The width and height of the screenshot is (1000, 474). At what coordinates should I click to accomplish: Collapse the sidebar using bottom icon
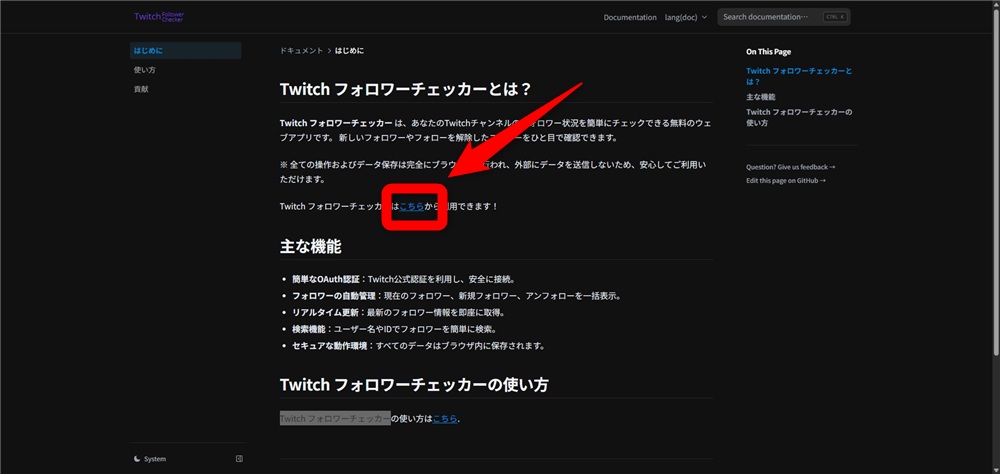tap(239, 459)
